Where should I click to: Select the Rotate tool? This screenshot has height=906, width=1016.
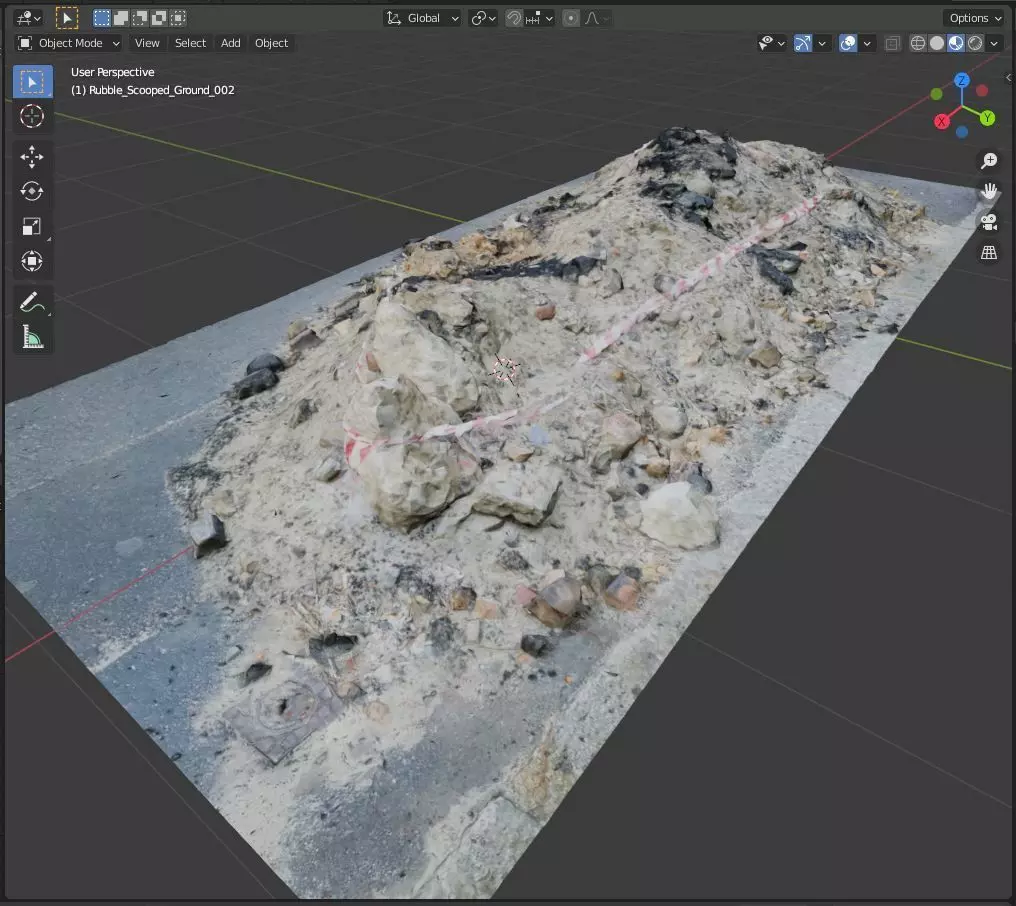[x=32, y=191]
